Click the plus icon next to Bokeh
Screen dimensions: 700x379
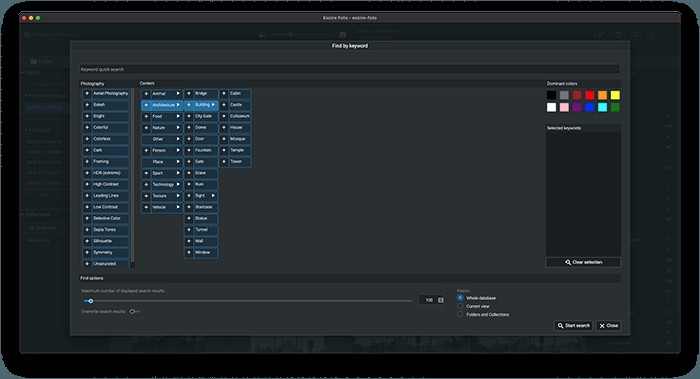(87, 105)
